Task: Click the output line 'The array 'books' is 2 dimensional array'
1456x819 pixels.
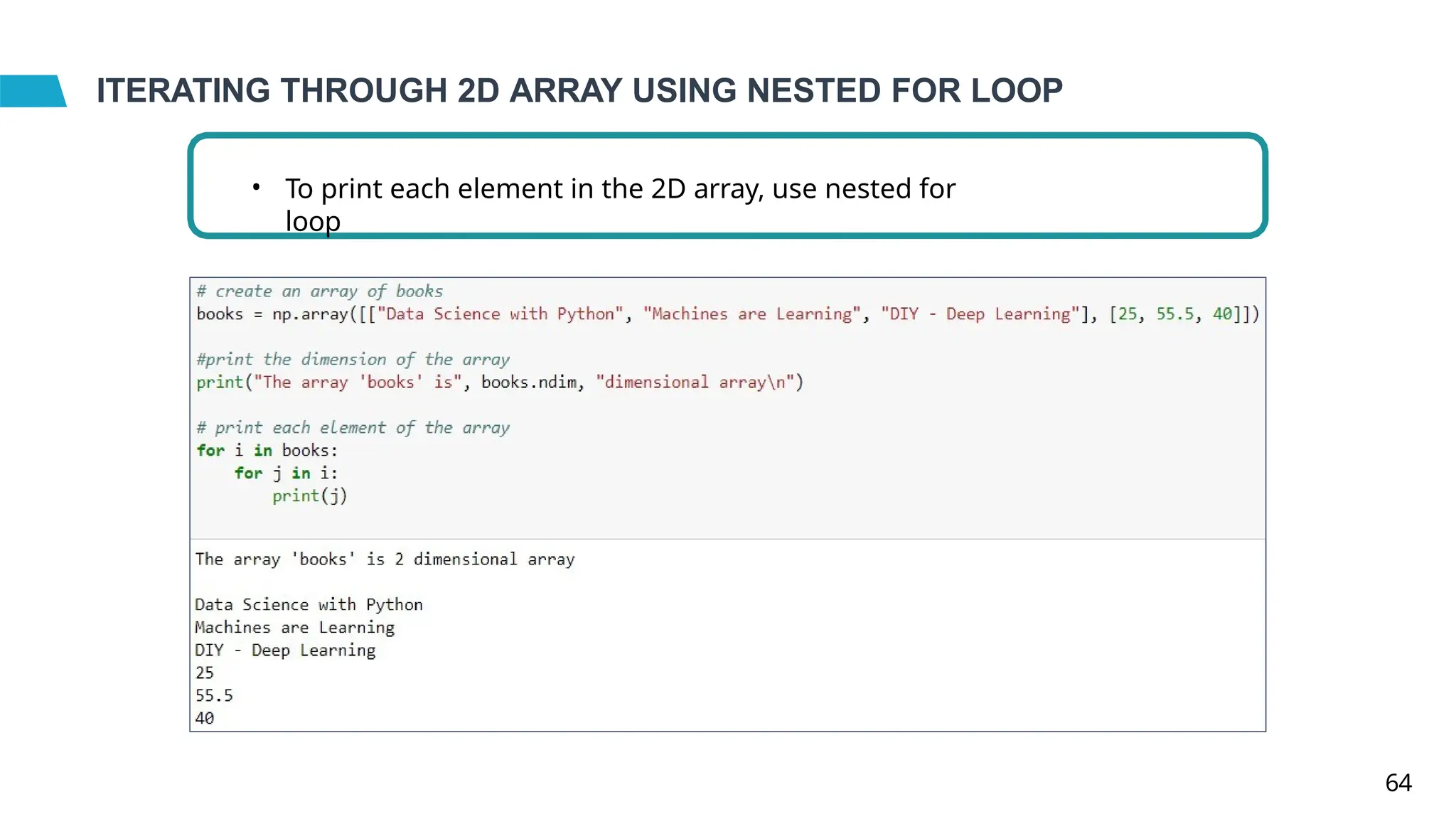Action: tap(385, 560)
